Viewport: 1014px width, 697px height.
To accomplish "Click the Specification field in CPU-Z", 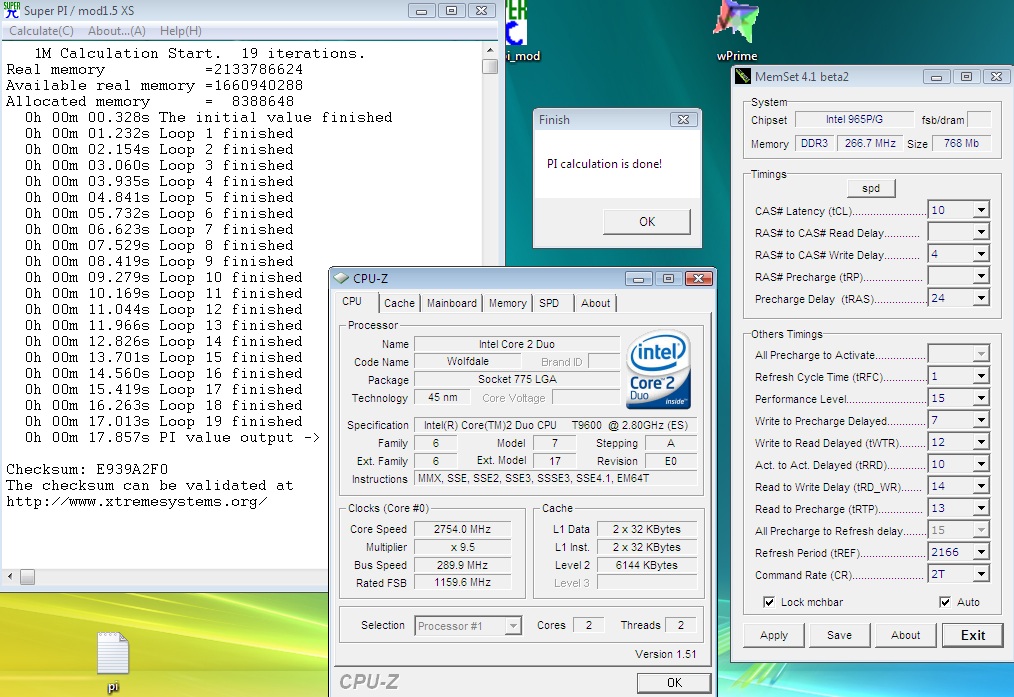I will (556, 425).
